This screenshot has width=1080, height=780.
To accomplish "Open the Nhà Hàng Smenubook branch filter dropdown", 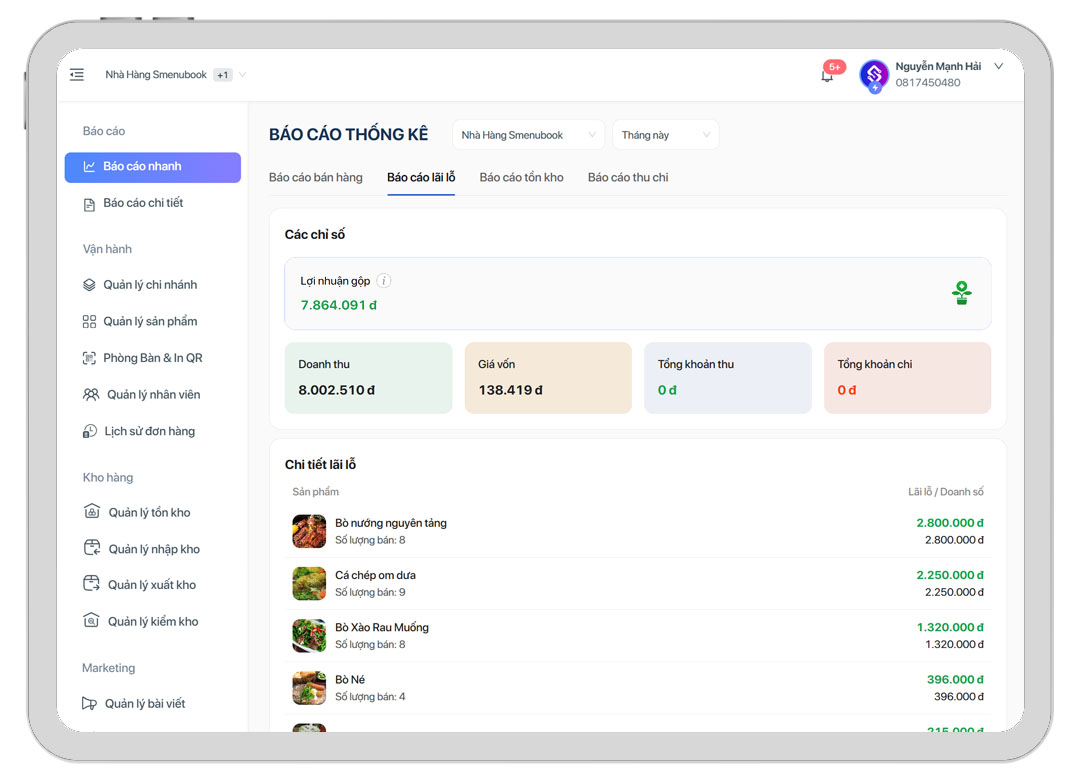I will tap(528, 135).
